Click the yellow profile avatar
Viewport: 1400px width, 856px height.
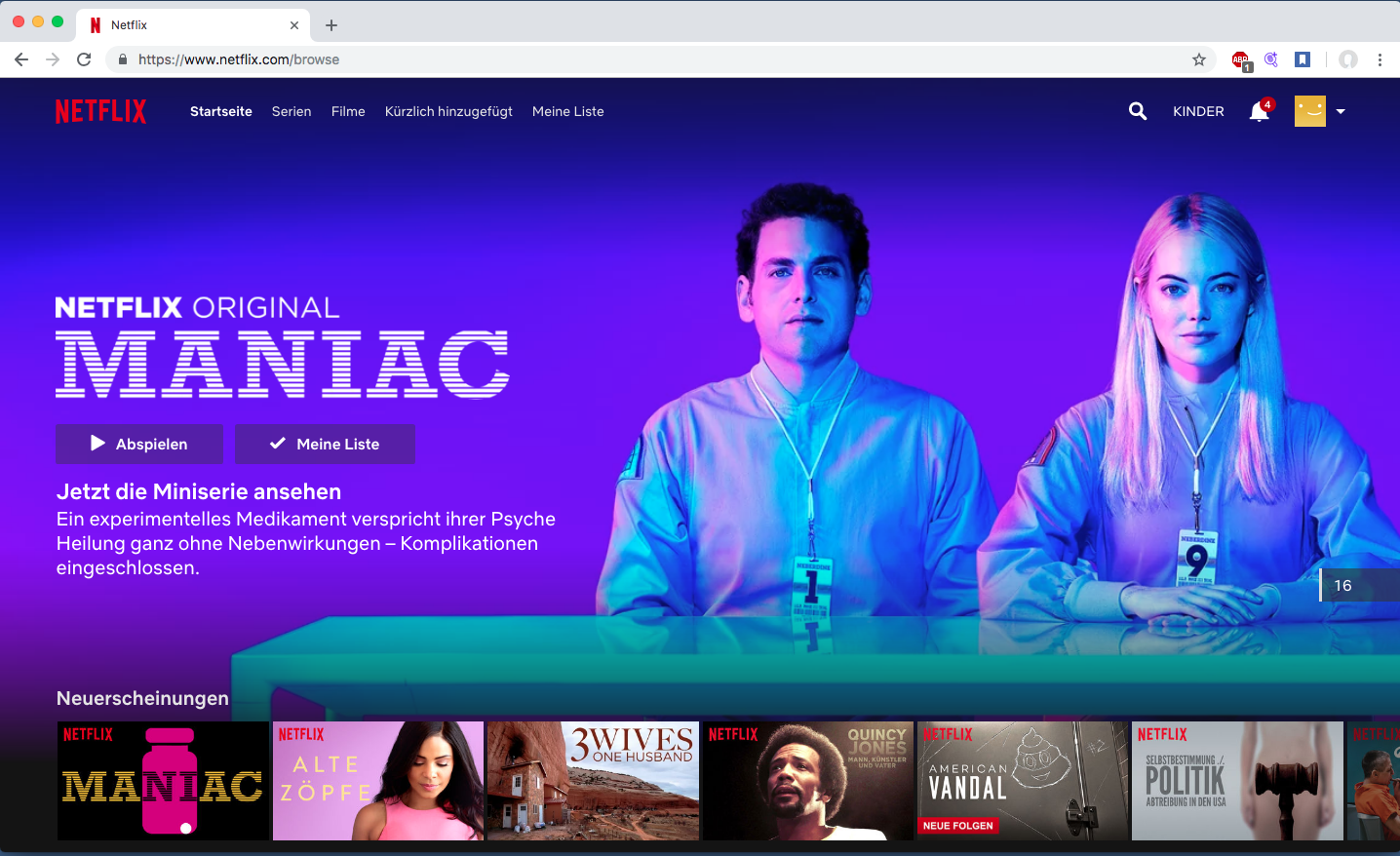pyautogui.click(x=1309, y=111)
